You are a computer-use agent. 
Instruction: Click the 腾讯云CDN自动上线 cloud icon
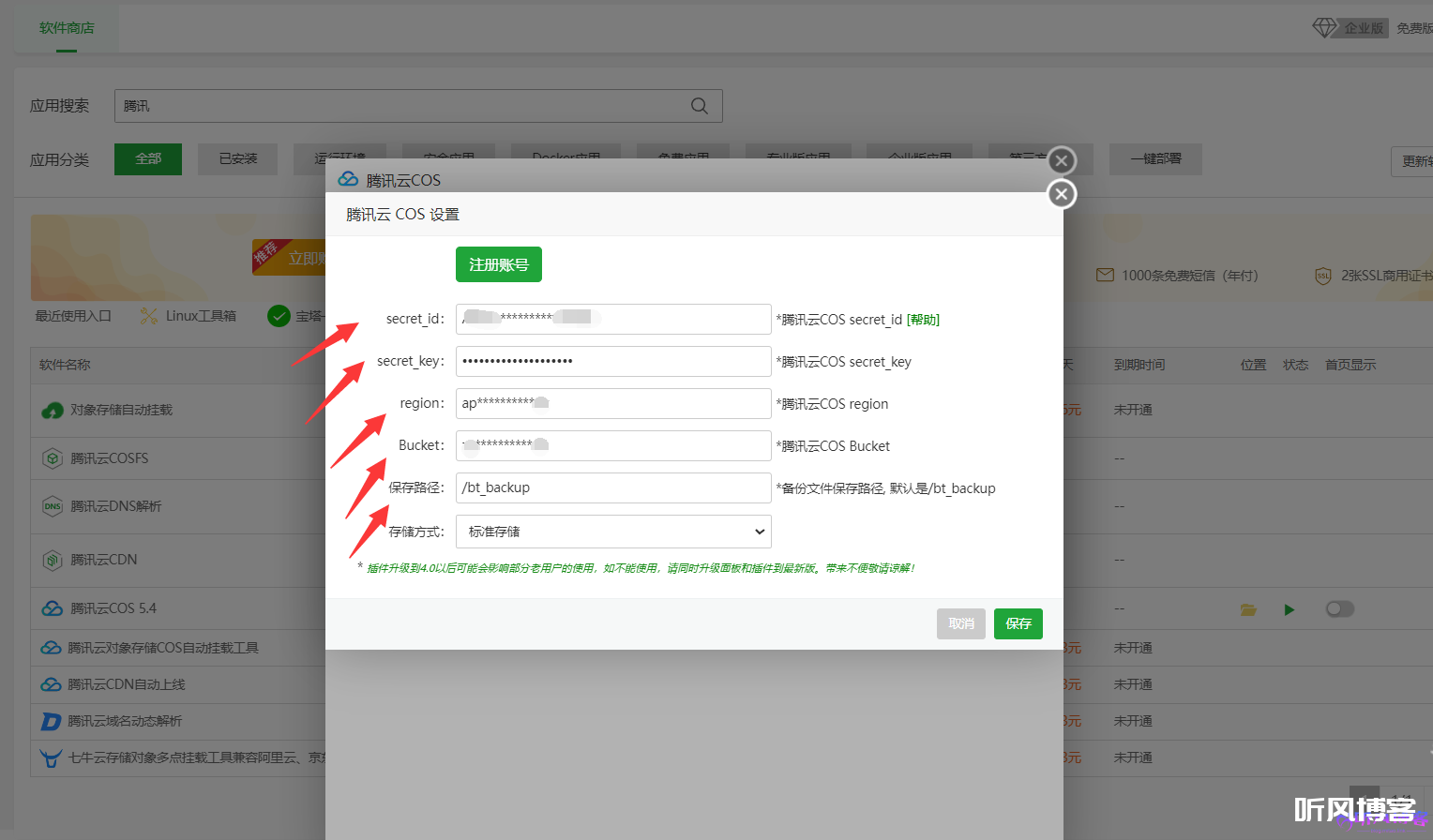(x=51, y=684)
